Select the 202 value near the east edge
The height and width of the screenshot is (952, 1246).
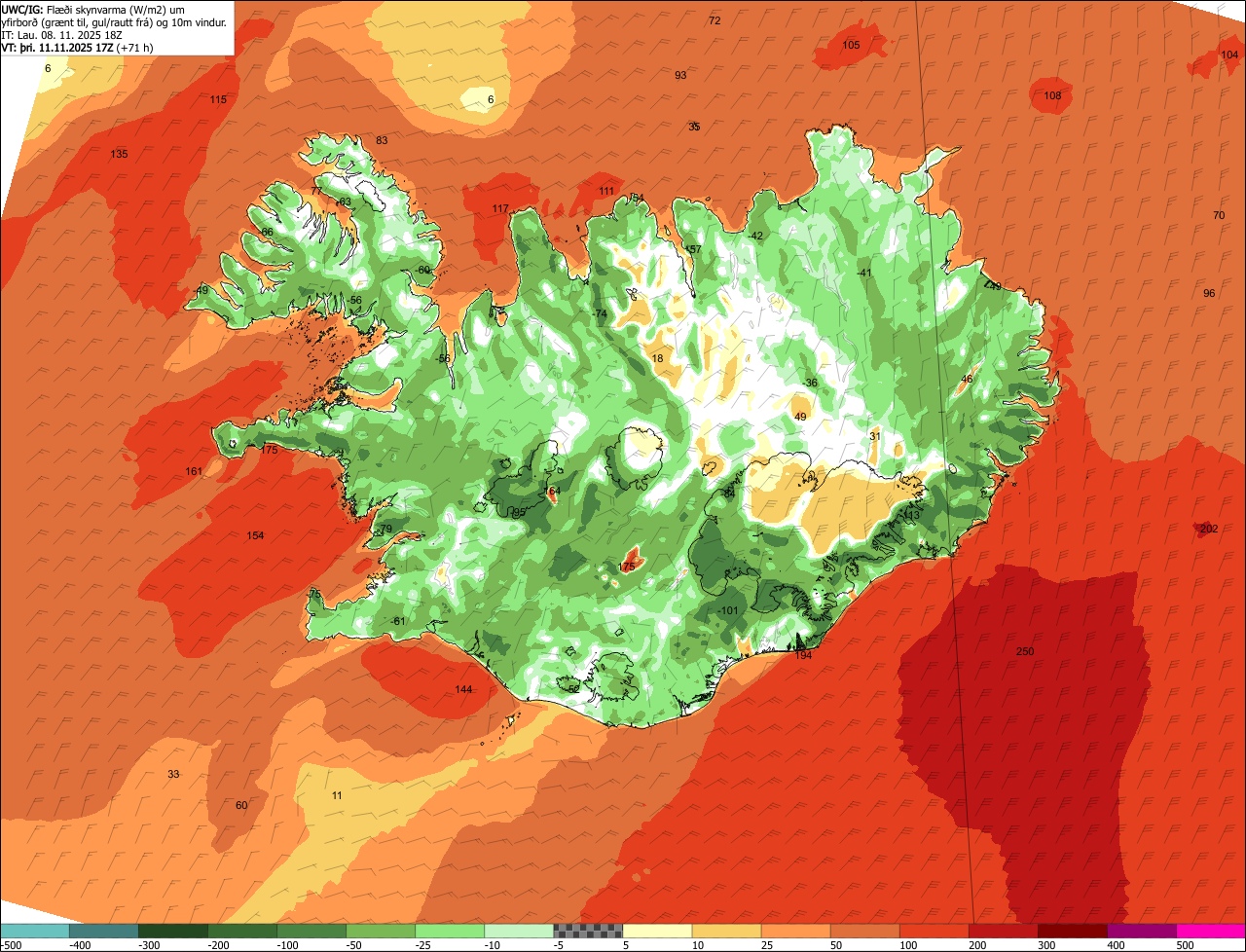(x=1208, y=529)
